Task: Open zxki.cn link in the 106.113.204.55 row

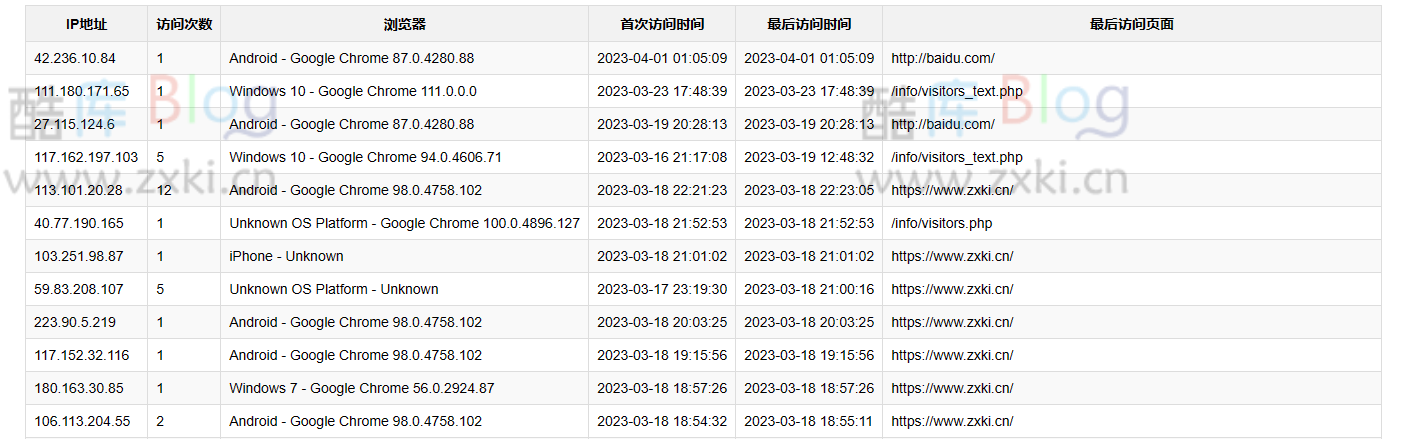Action: coord(952,421)
